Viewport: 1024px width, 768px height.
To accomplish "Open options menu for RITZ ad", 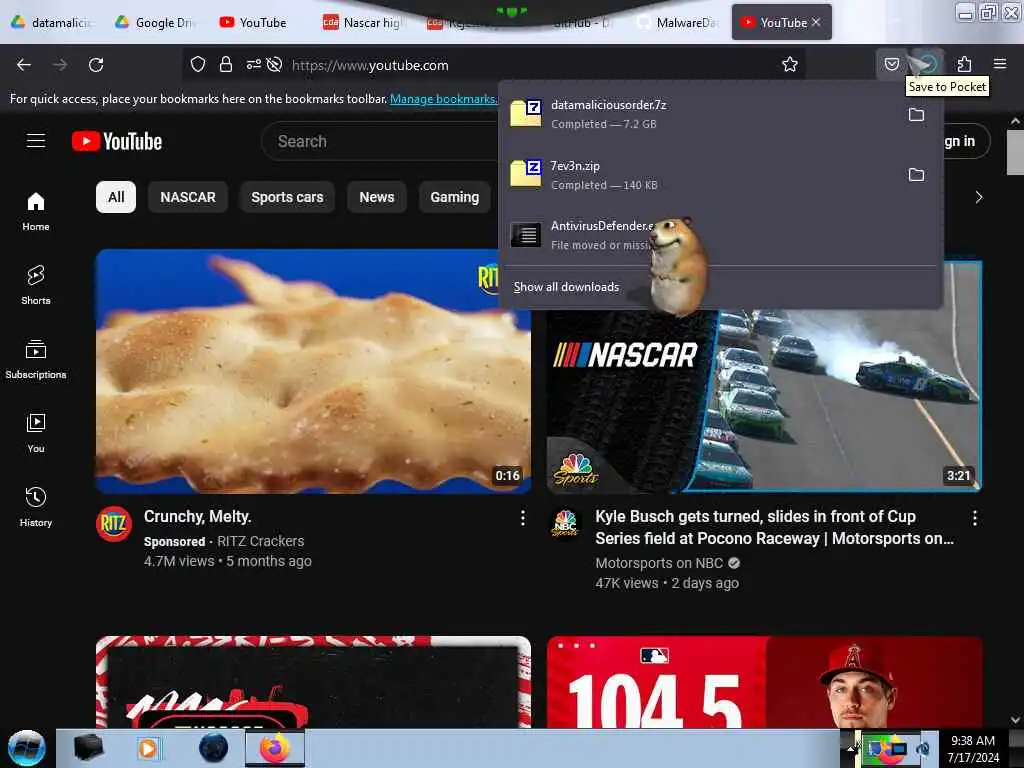I will 522,518.
